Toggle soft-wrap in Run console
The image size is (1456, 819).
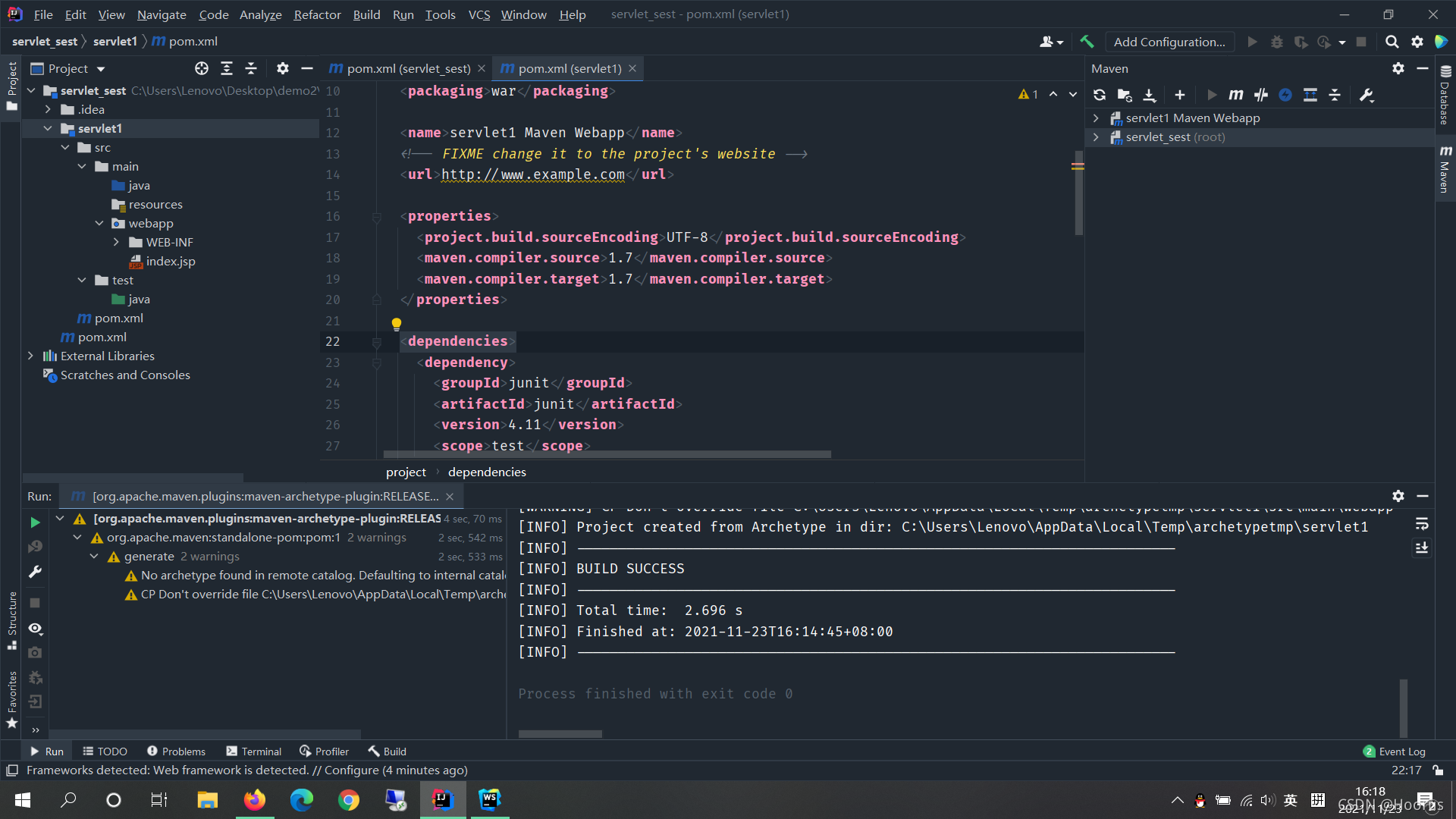point(1422,524)
